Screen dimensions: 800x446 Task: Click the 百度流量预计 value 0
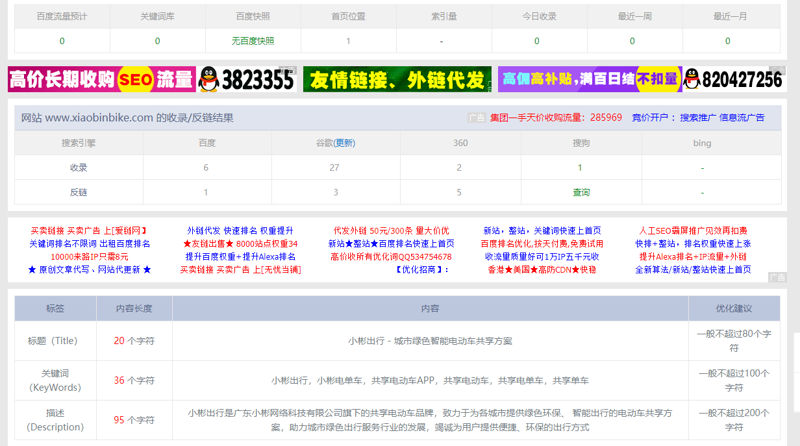point(62,41)
